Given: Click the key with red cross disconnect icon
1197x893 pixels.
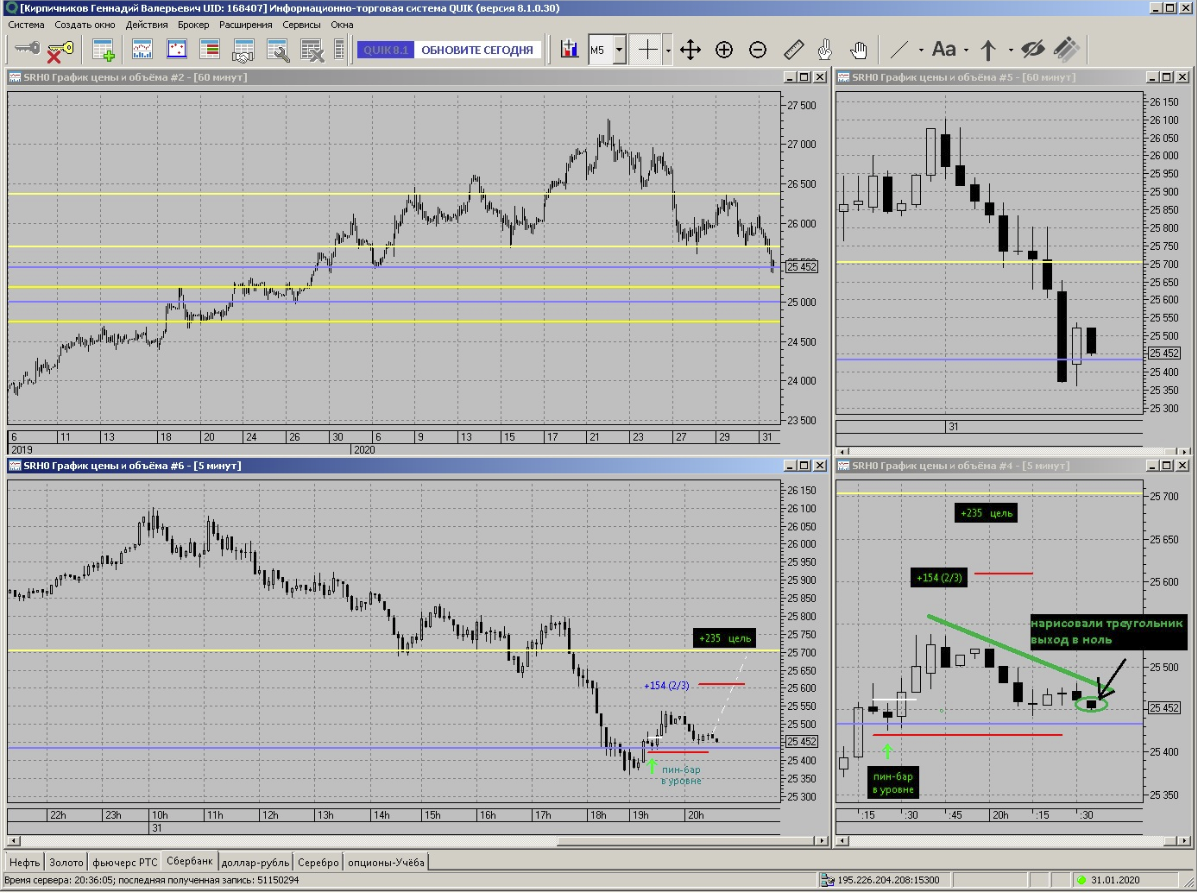Looking at the screenshot, I should click(61, 50).
